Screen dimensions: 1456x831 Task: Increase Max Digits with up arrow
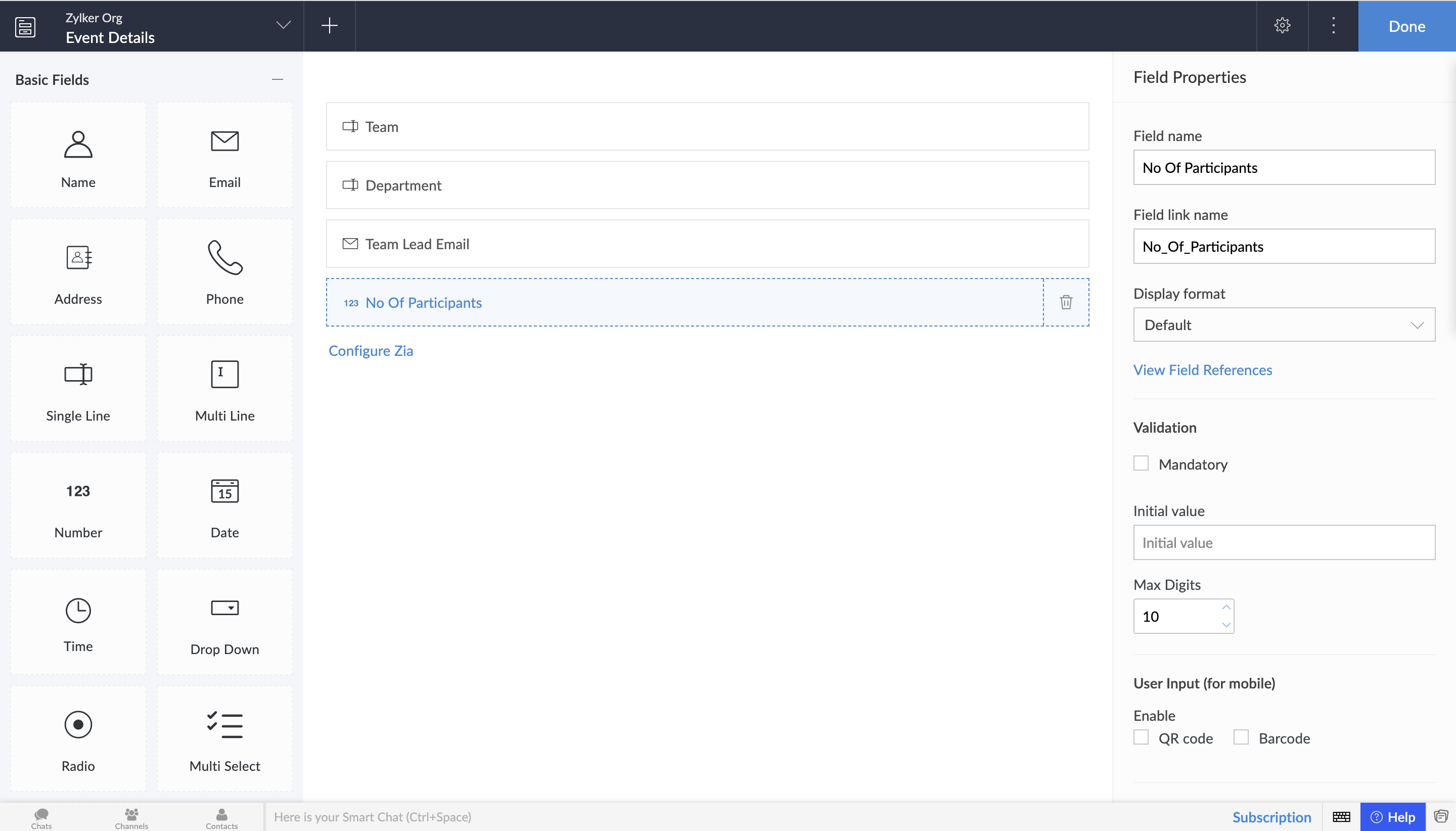pyautogui.click(x=1225, y=607)
